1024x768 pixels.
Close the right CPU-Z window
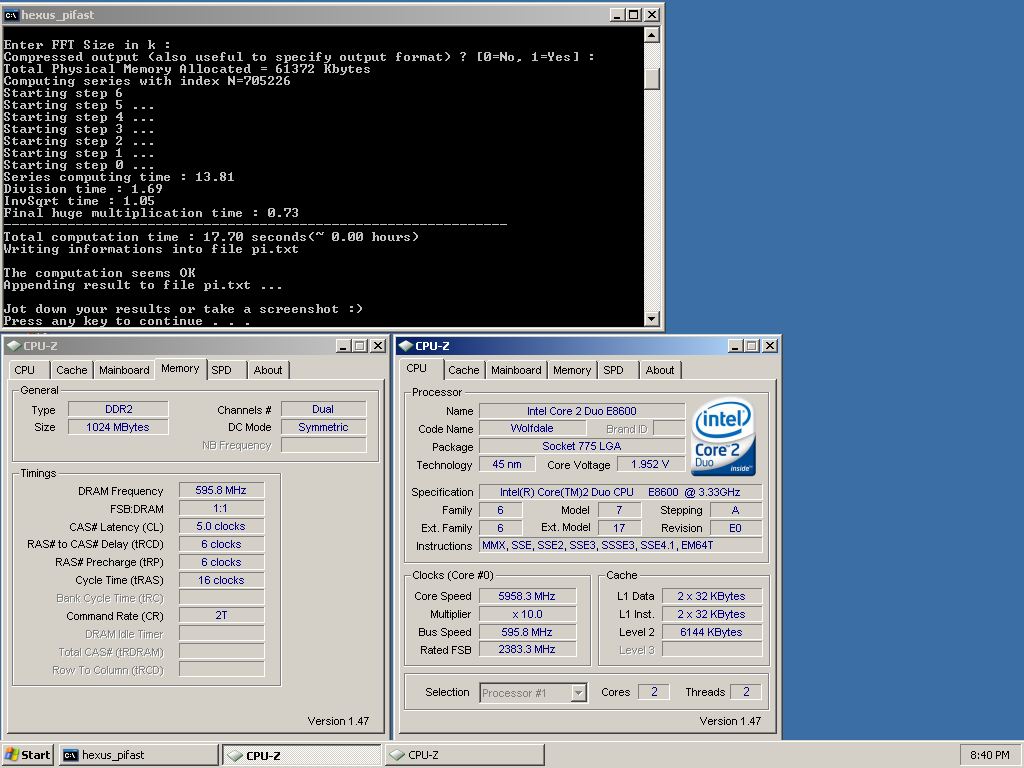(770, 345)
